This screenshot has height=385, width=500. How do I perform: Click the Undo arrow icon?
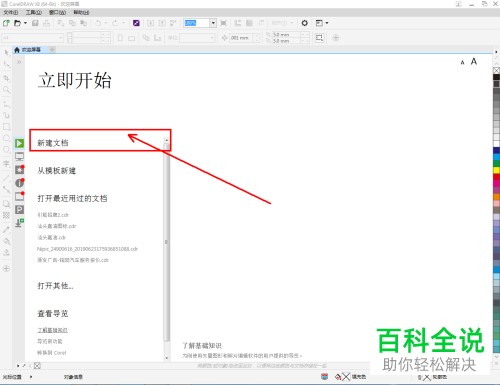98,23
